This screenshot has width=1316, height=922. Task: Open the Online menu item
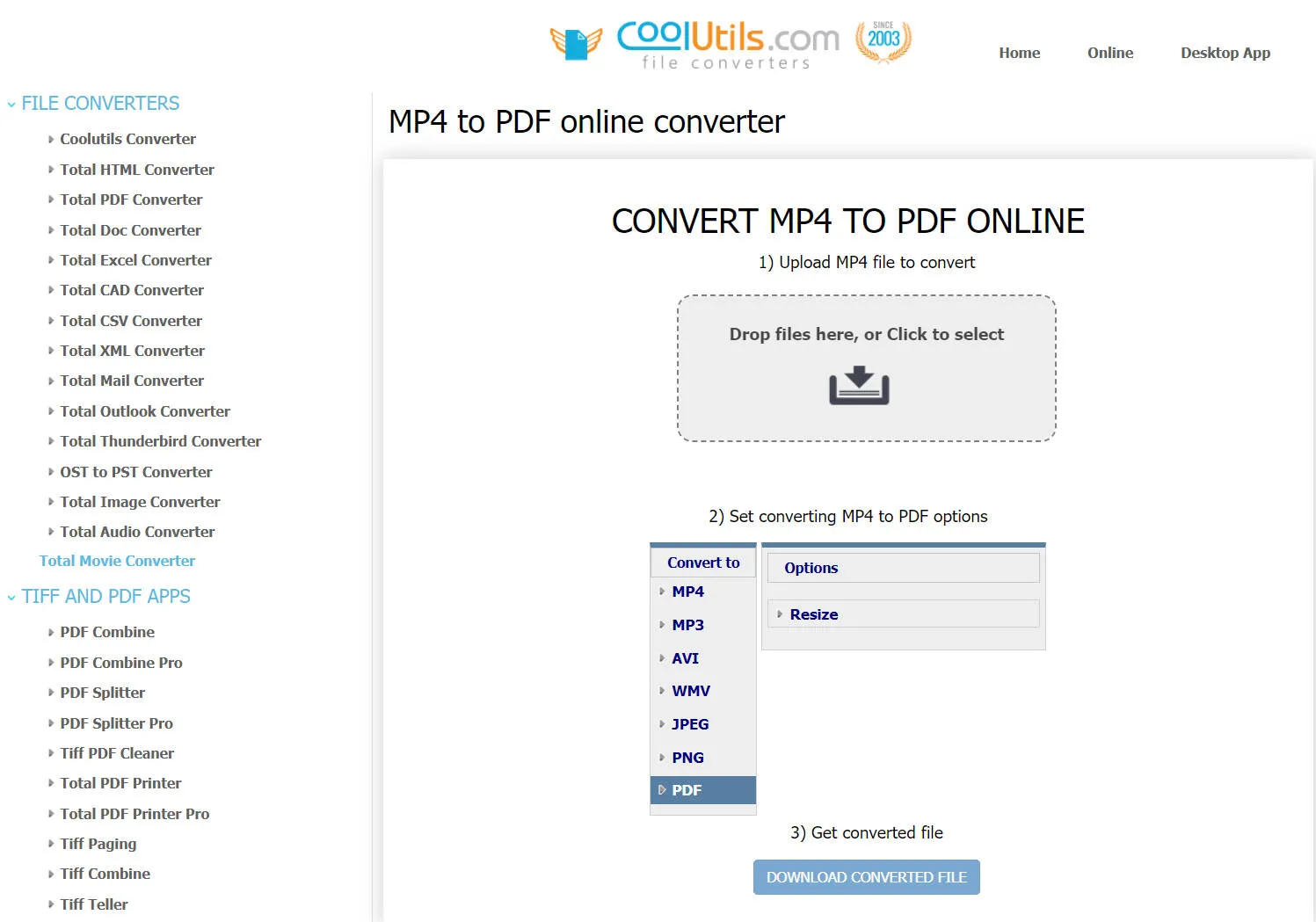tap(1109, 53)
